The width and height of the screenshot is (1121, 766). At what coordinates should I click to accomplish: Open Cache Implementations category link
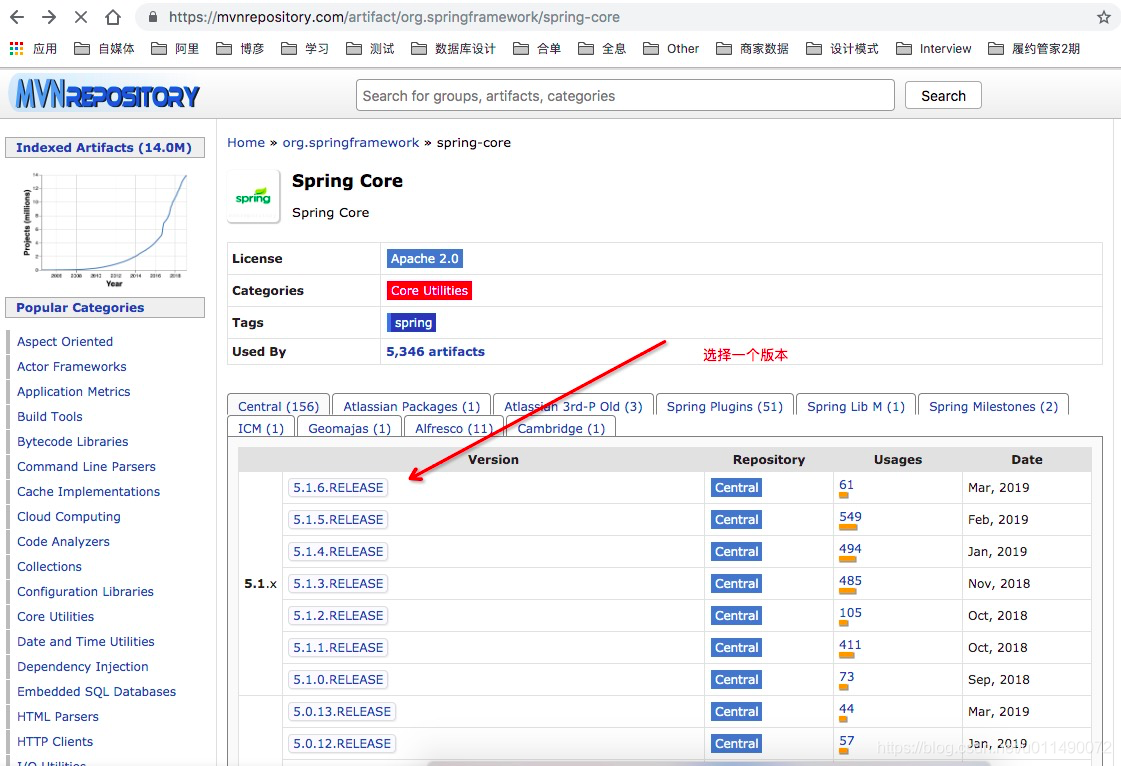(x=89, y=491)
